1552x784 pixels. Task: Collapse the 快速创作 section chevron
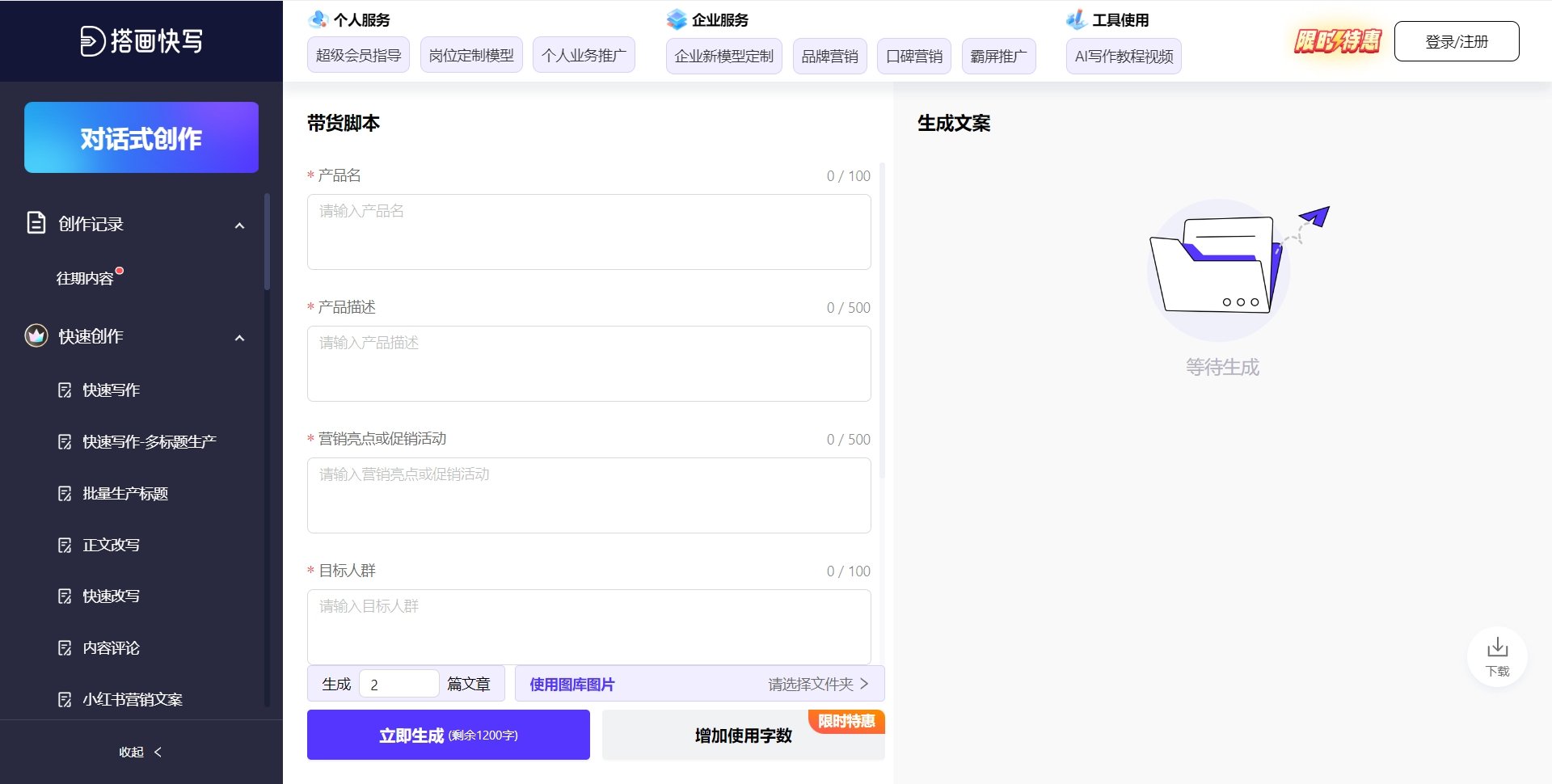(x=239, y=338)
